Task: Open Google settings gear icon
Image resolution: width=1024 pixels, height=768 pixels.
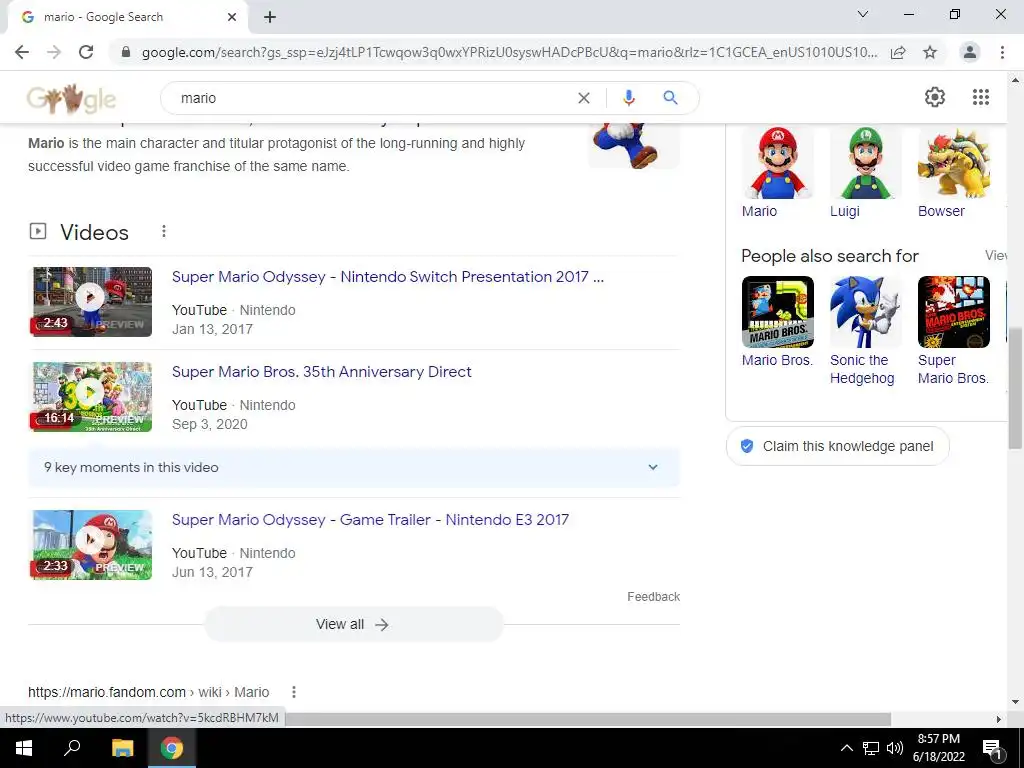Action: tap(935, 97)
